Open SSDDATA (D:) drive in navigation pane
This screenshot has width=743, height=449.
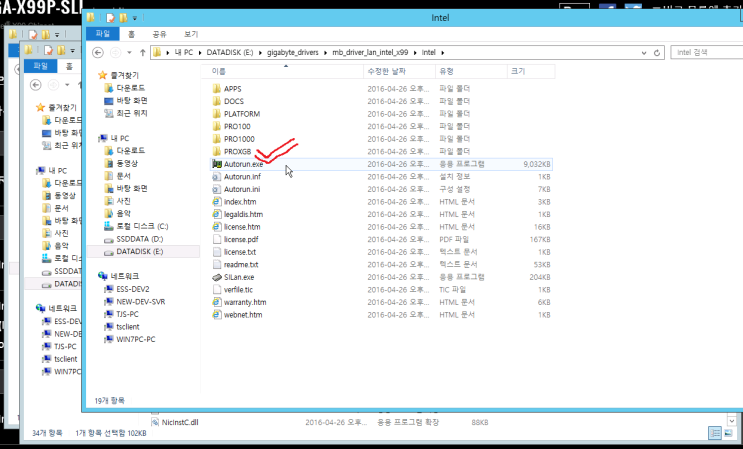click(139, 239)
